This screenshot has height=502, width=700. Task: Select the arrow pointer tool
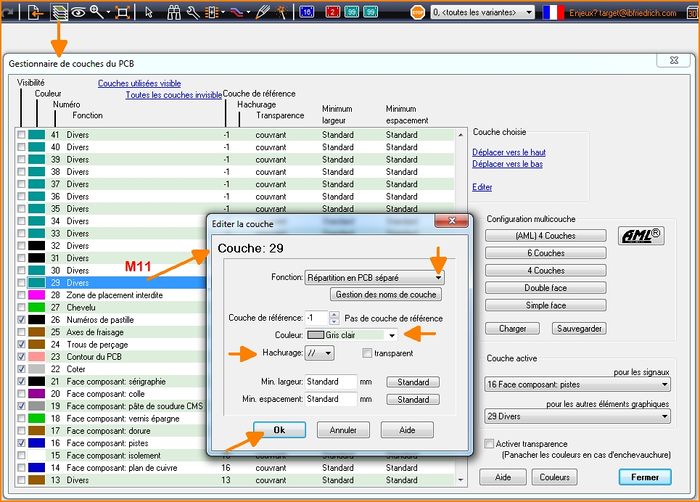coord(149,13)
